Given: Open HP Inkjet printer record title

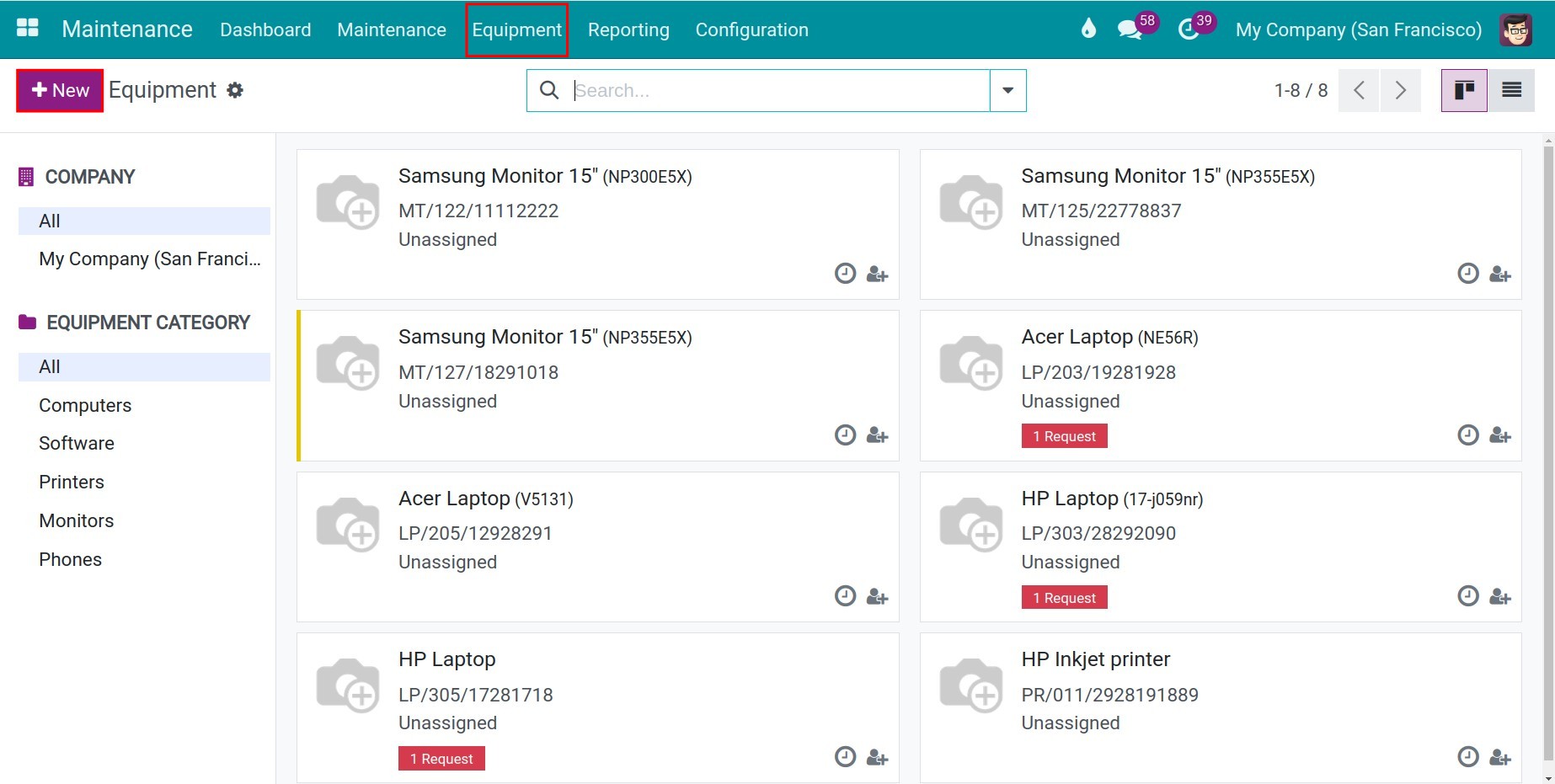Looking at the screenshot, I should pyautogui.click(x=1096, y=659).
